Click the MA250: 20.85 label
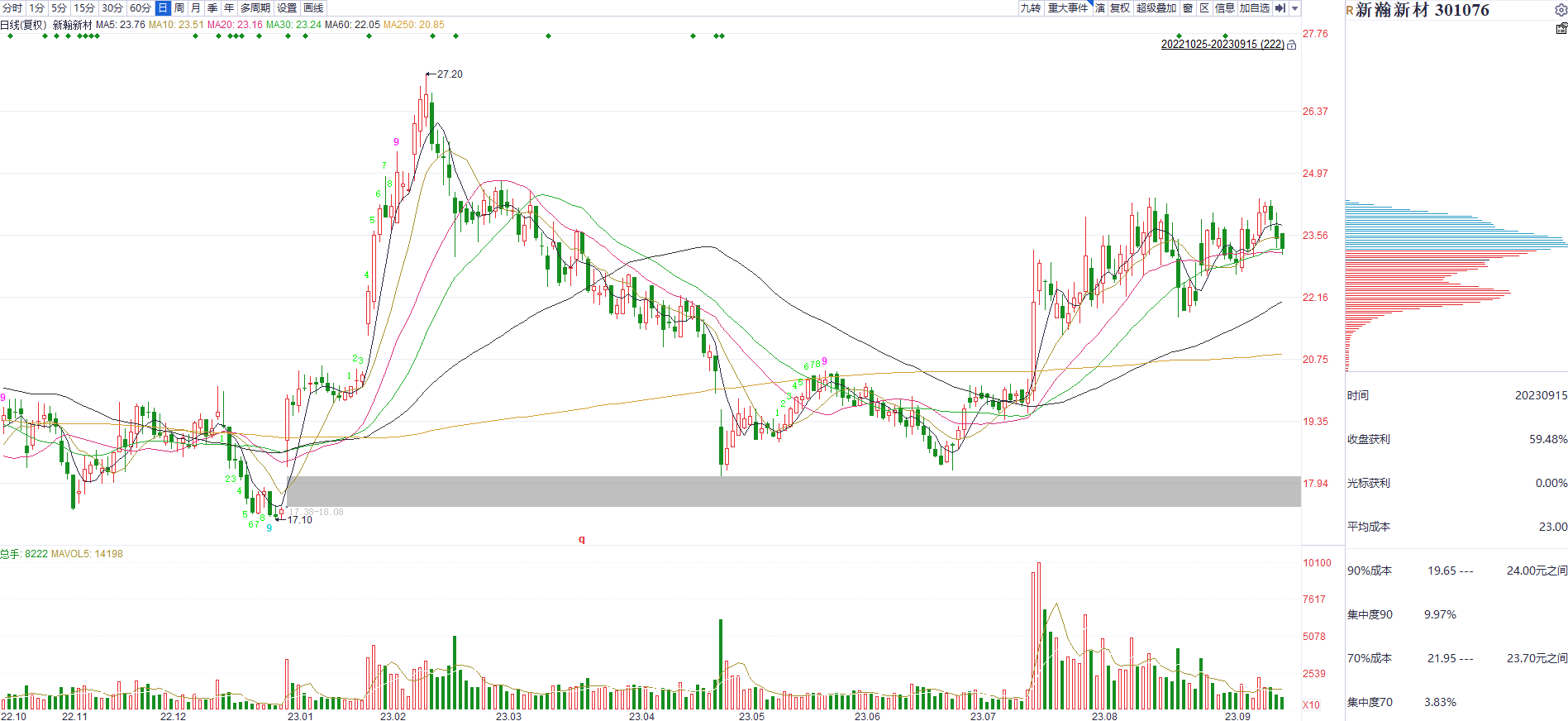 click(414, 25)
